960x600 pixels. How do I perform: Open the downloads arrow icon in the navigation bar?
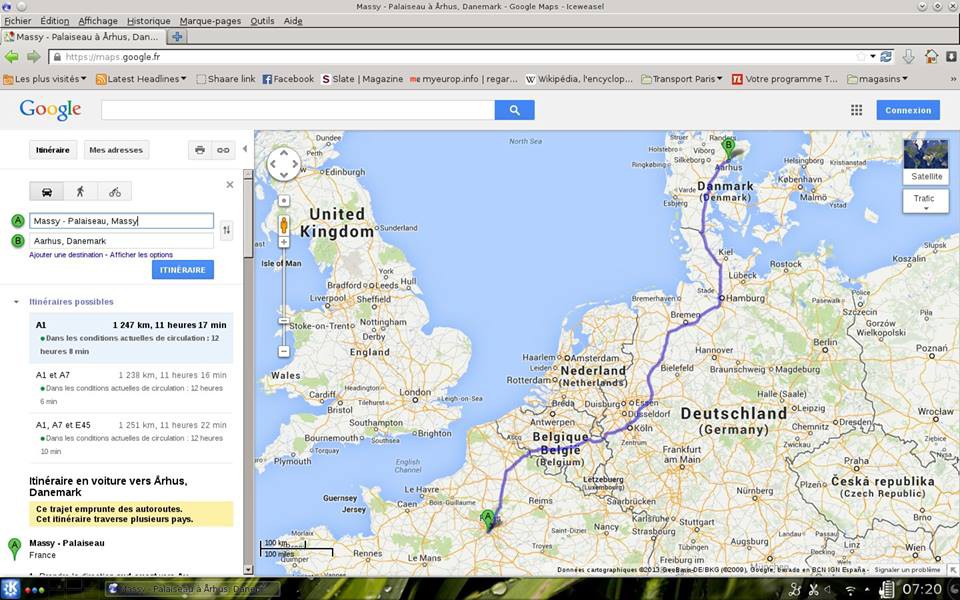pyautogui.click(x=909, y=57)
